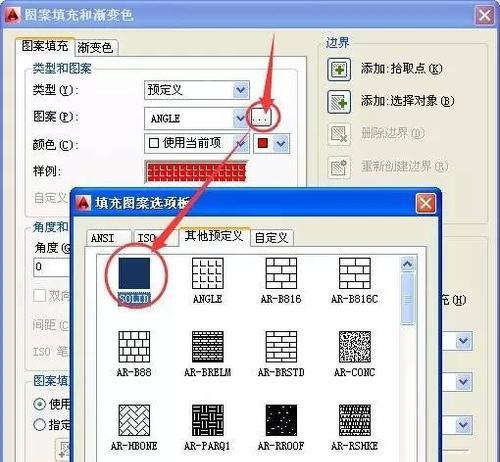The width and height of the screenshot is (500, 462).
Task: Select the AR-HBONE herringbone pattern
Action: 134,421
